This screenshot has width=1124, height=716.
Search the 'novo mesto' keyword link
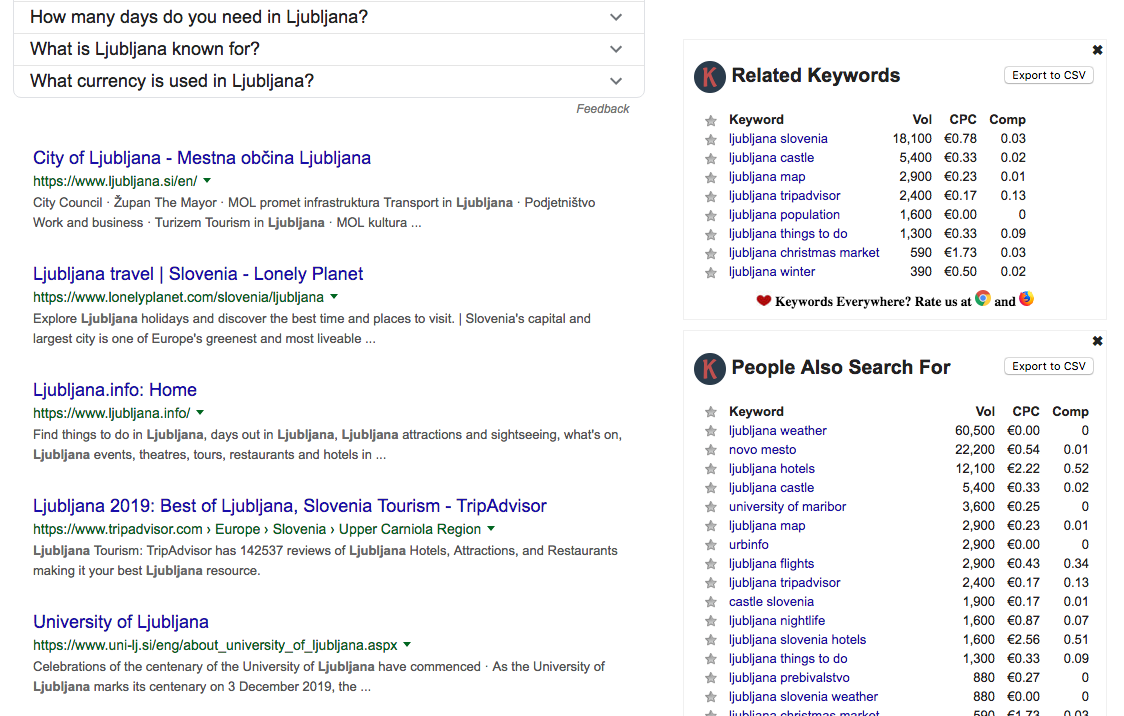pos(763,450)
